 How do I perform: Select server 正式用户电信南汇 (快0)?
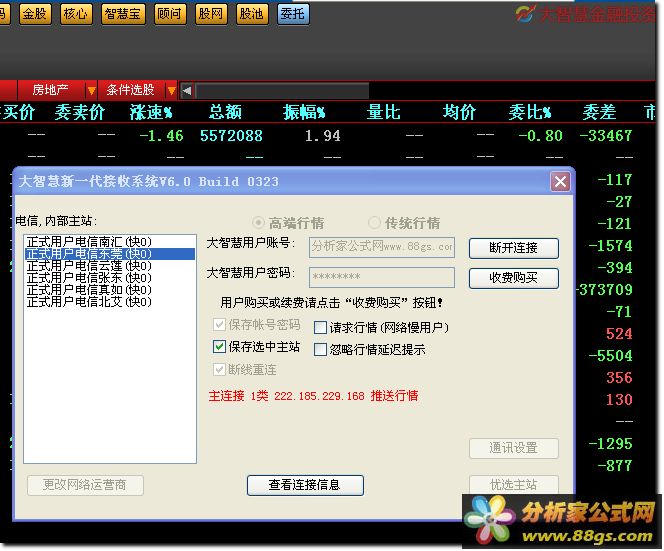(x=110, y=242)
